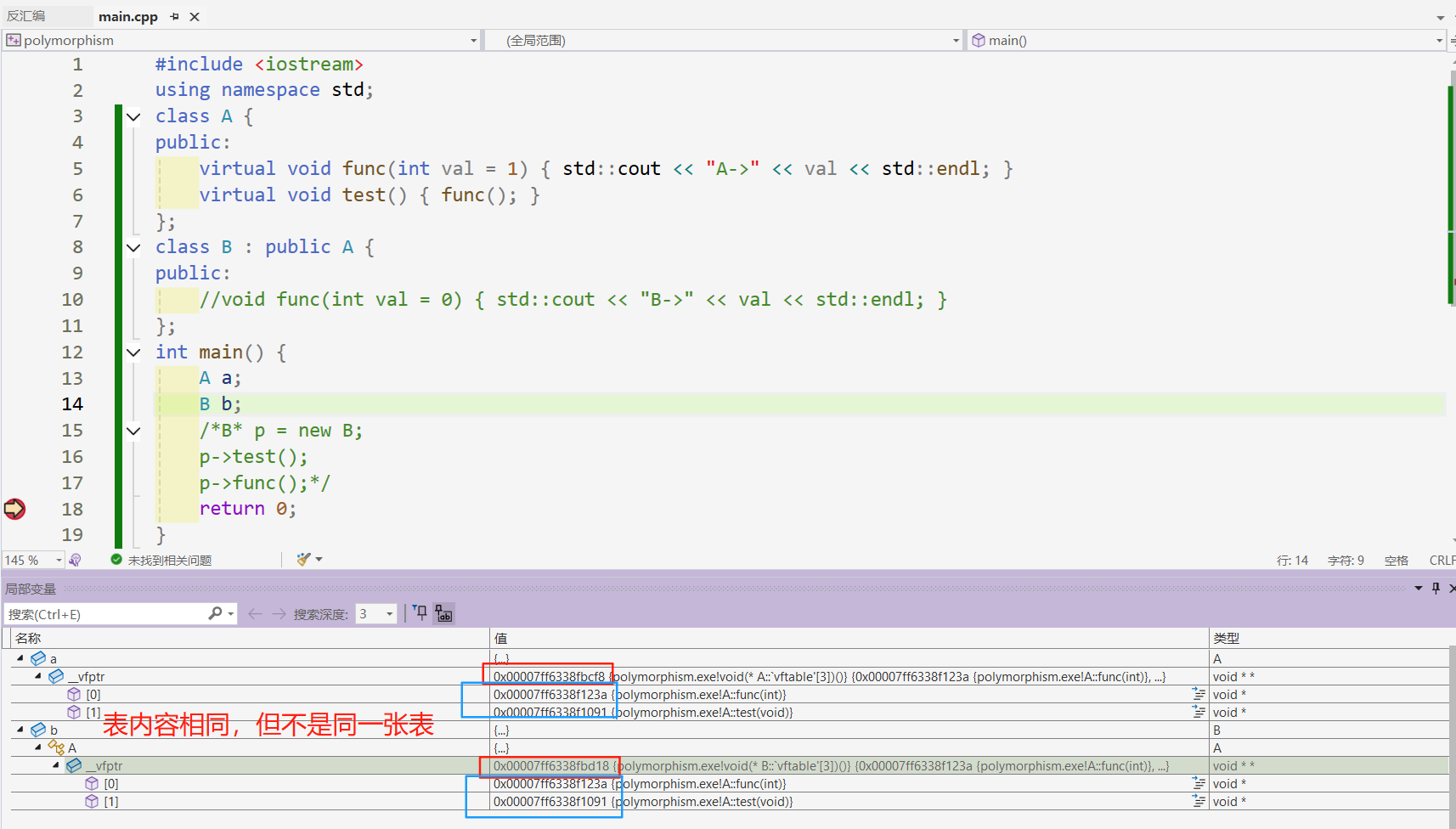This screenshot has height=829, width=1456.
Task: Collapse base class A under variable b
Action: [38, 747]
